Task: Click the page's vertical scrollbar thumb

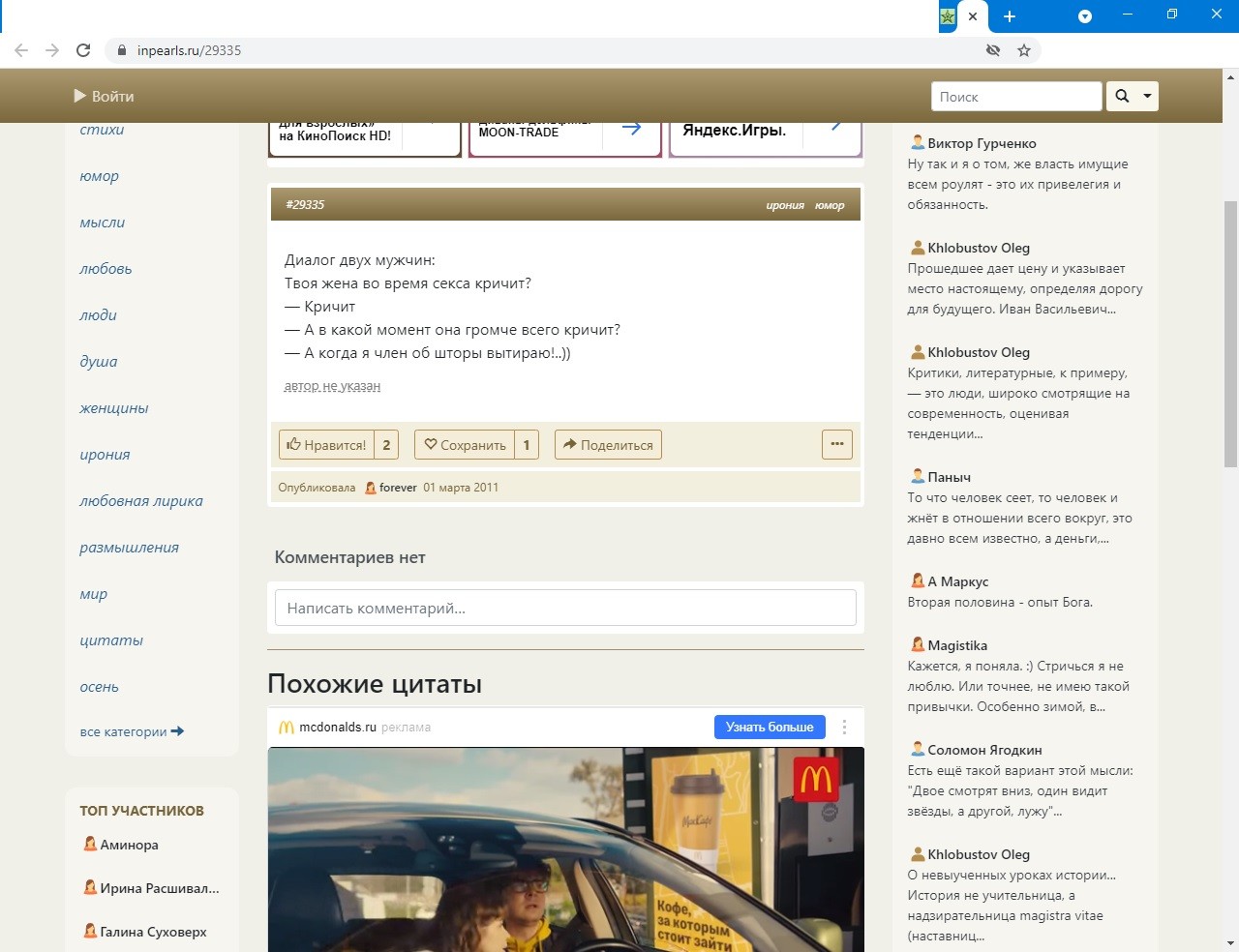Action: point(1230,334)
